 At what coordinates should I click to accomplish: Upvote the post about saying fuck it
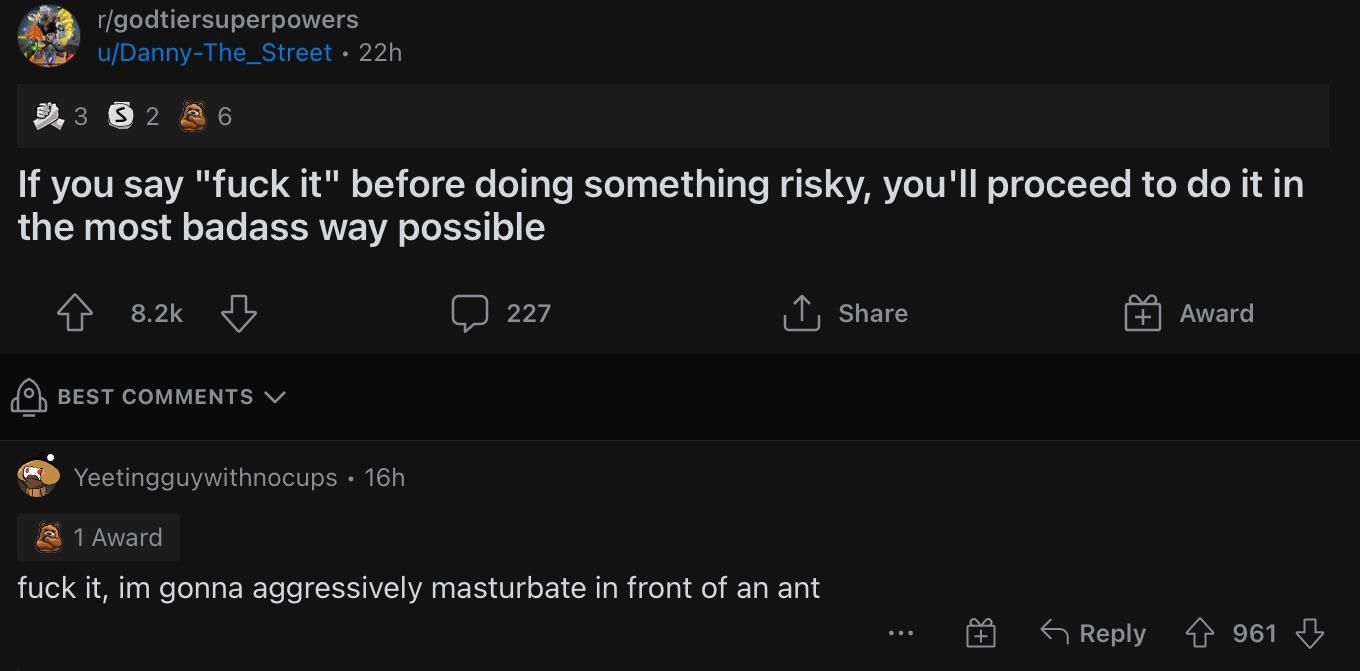coord(74,313)
